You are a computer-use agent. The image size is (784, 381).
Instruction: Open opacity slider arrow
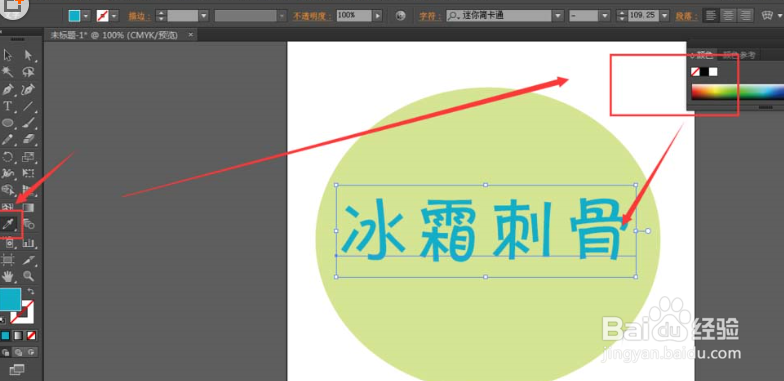(x=378, y=16)
